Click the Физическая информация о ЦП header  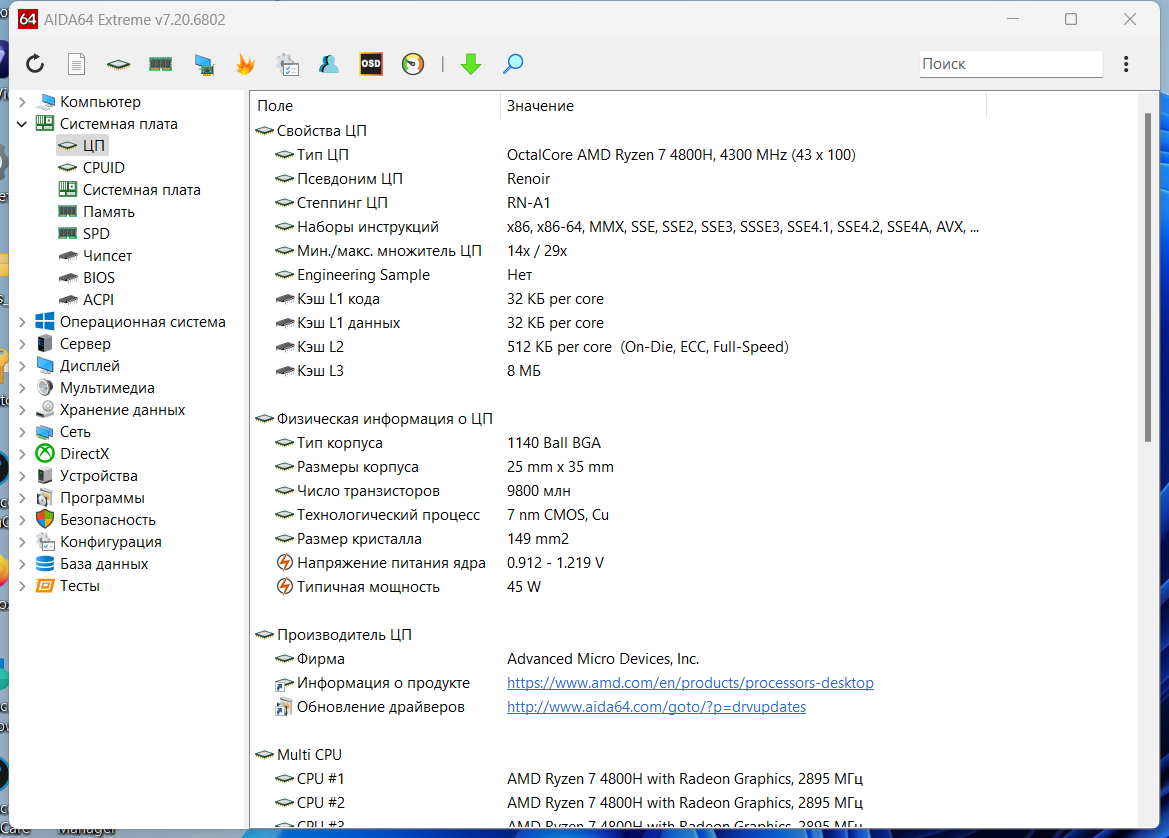tap(385, 419)
